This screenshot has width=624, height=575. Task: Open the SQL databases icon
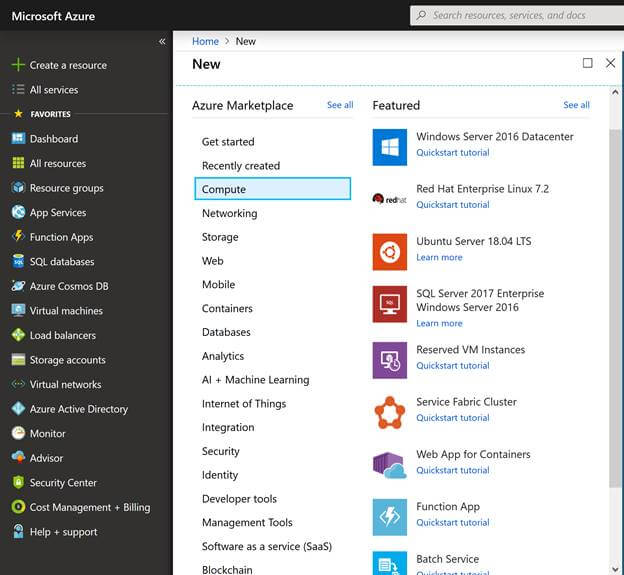18,261
